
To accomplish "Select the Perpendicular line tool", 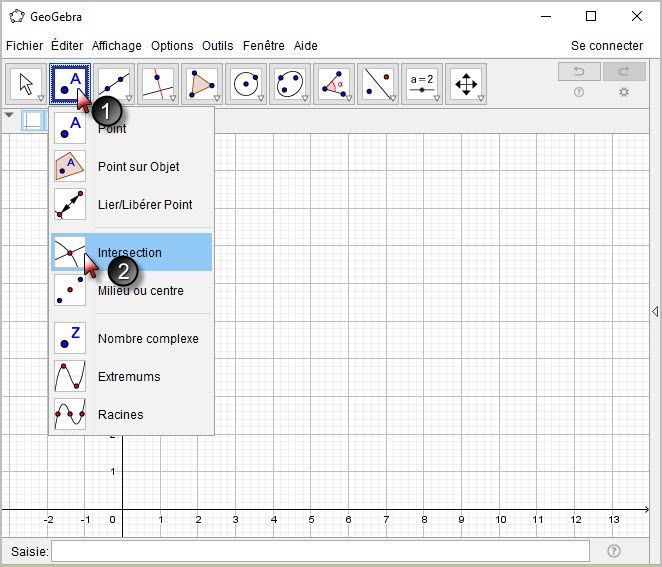I will [158, 84].
